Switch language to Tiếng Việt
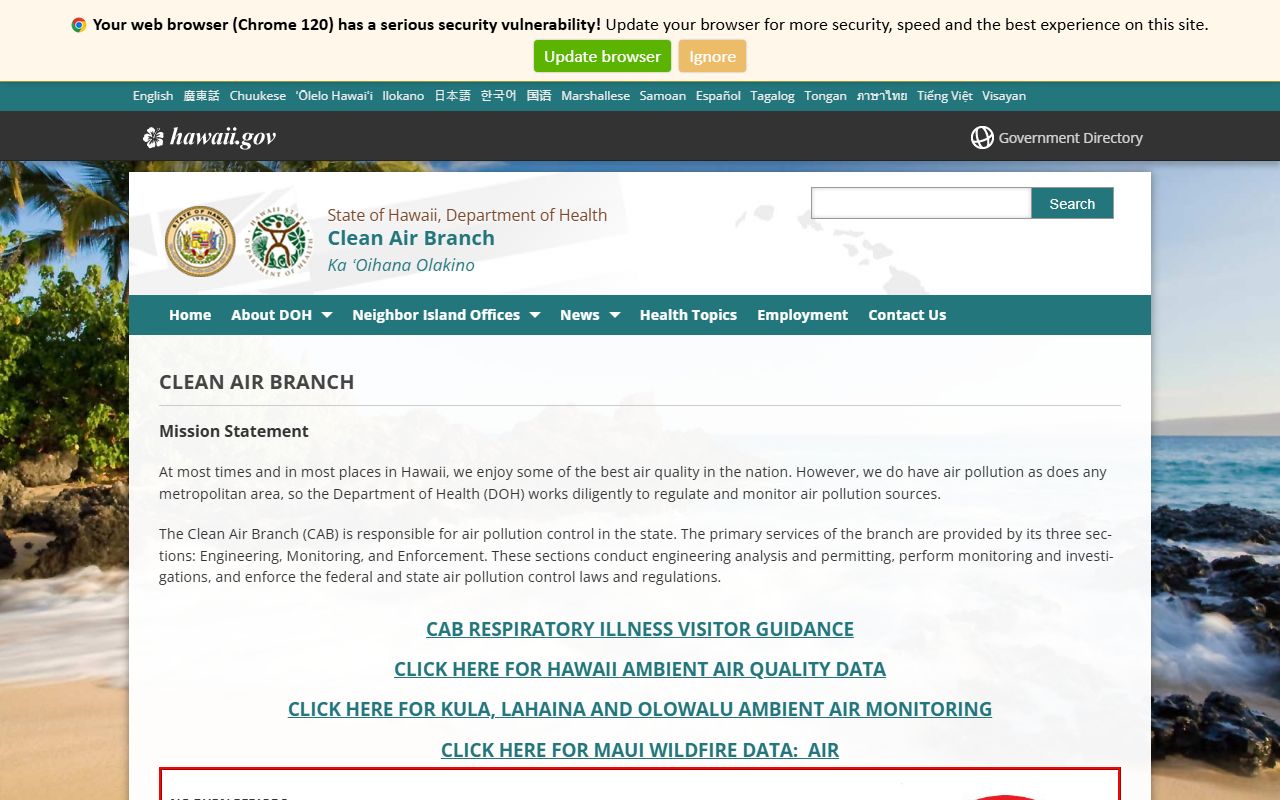The image size is (1280, 800). coord(945,96)
